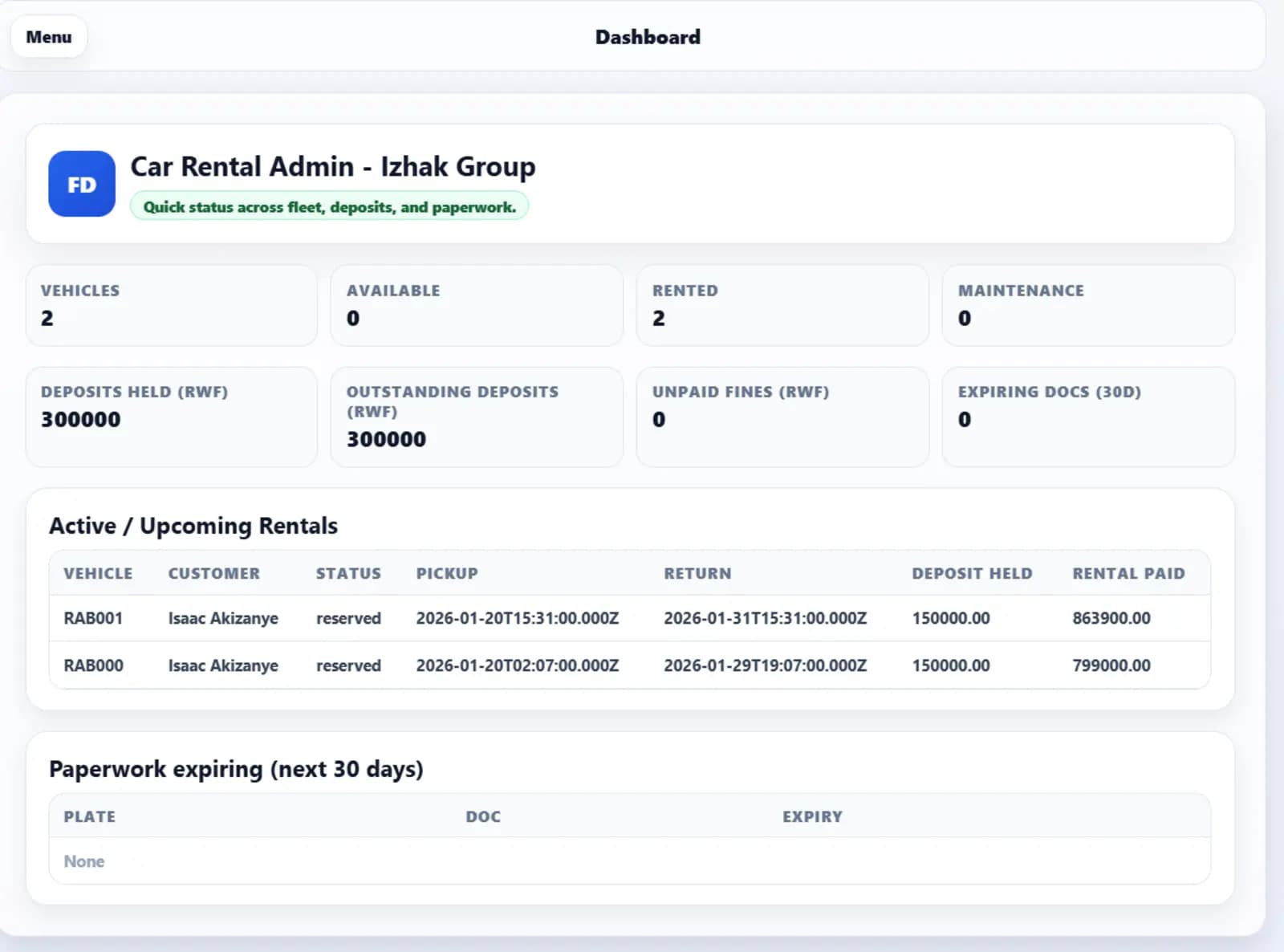This screenshot has width=1284, height=952.
Task: Click the Deposits Held (RWF) card
Action: click(171, 417)
